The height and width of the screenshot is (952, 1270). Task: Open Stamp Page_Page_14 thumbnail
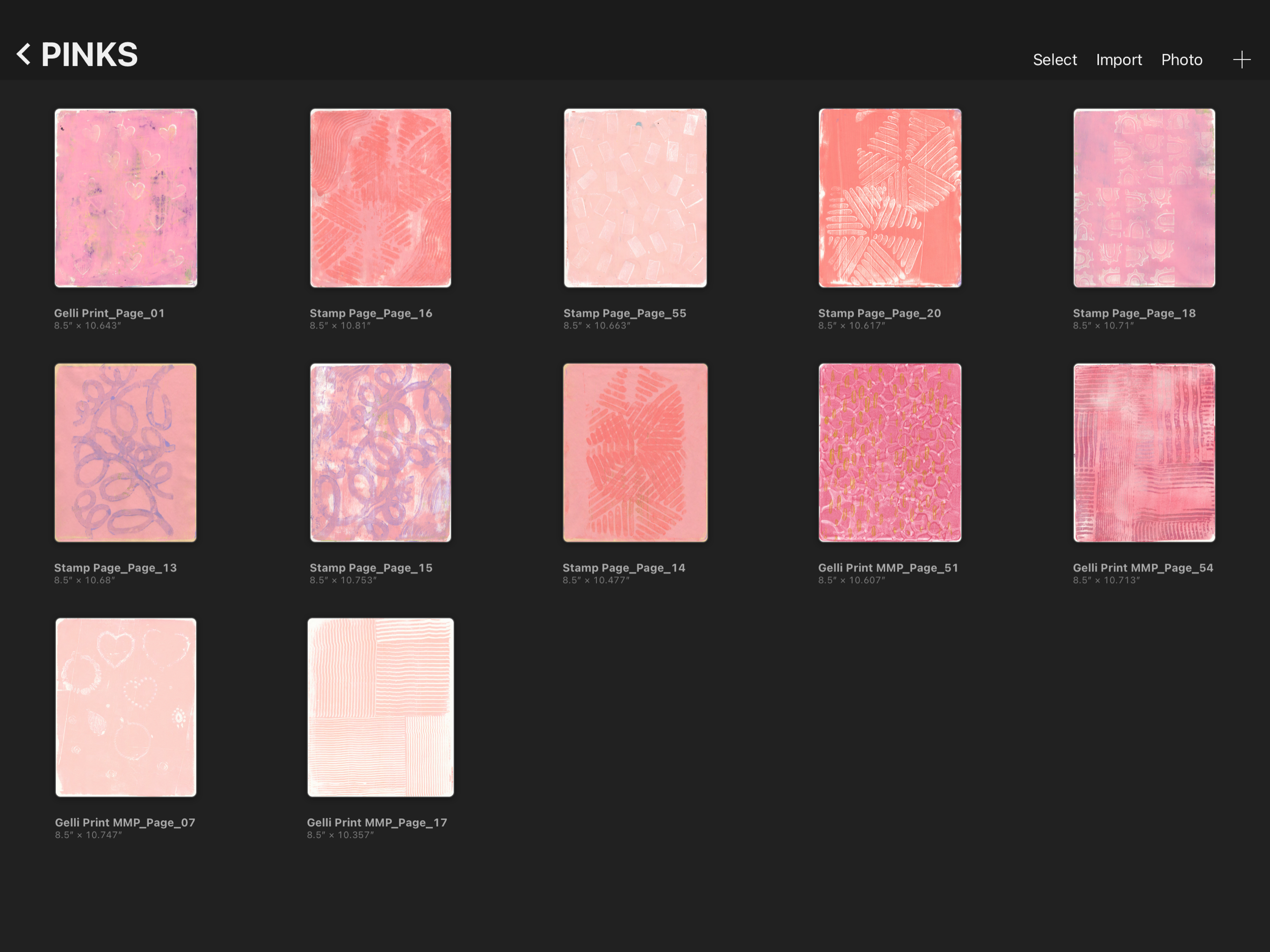click(x=635, y=453)
